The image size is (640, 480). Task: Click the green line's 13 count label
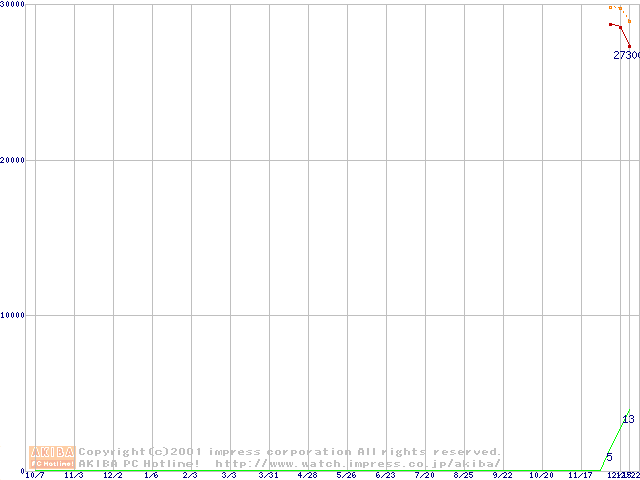628,419
